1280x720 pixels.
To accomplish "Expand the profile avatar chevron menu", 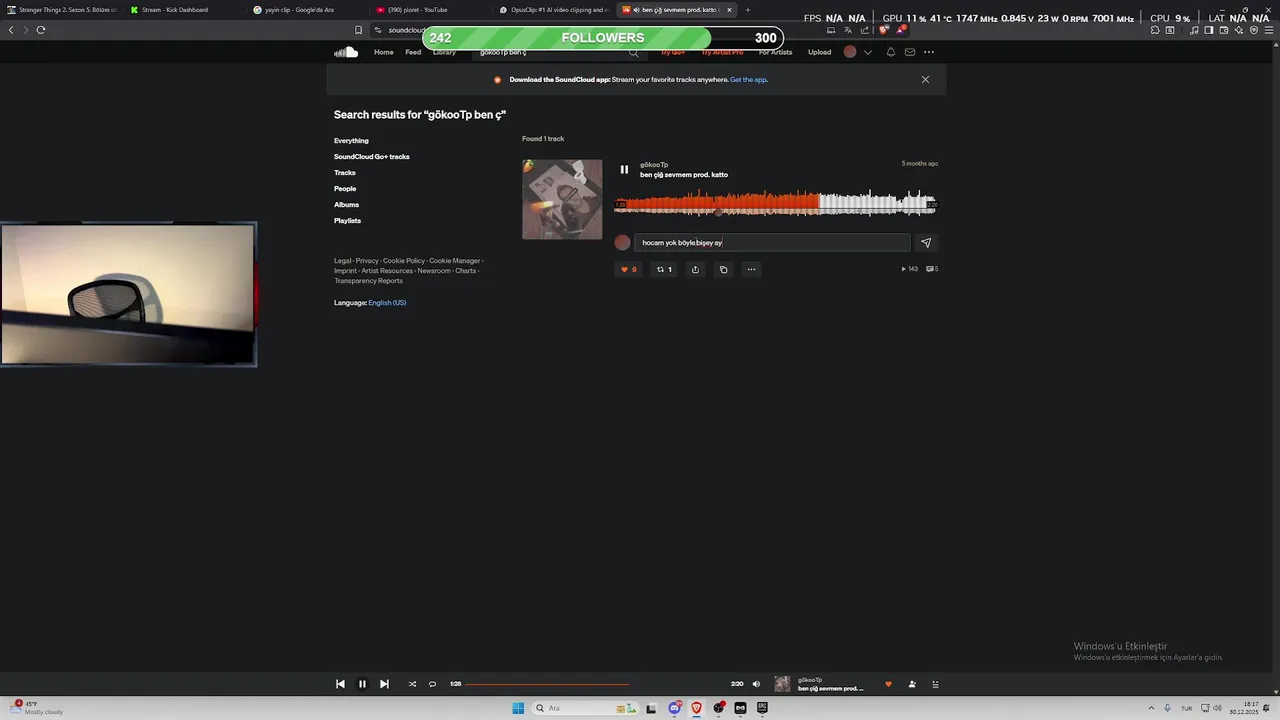I will pos(868,52).
